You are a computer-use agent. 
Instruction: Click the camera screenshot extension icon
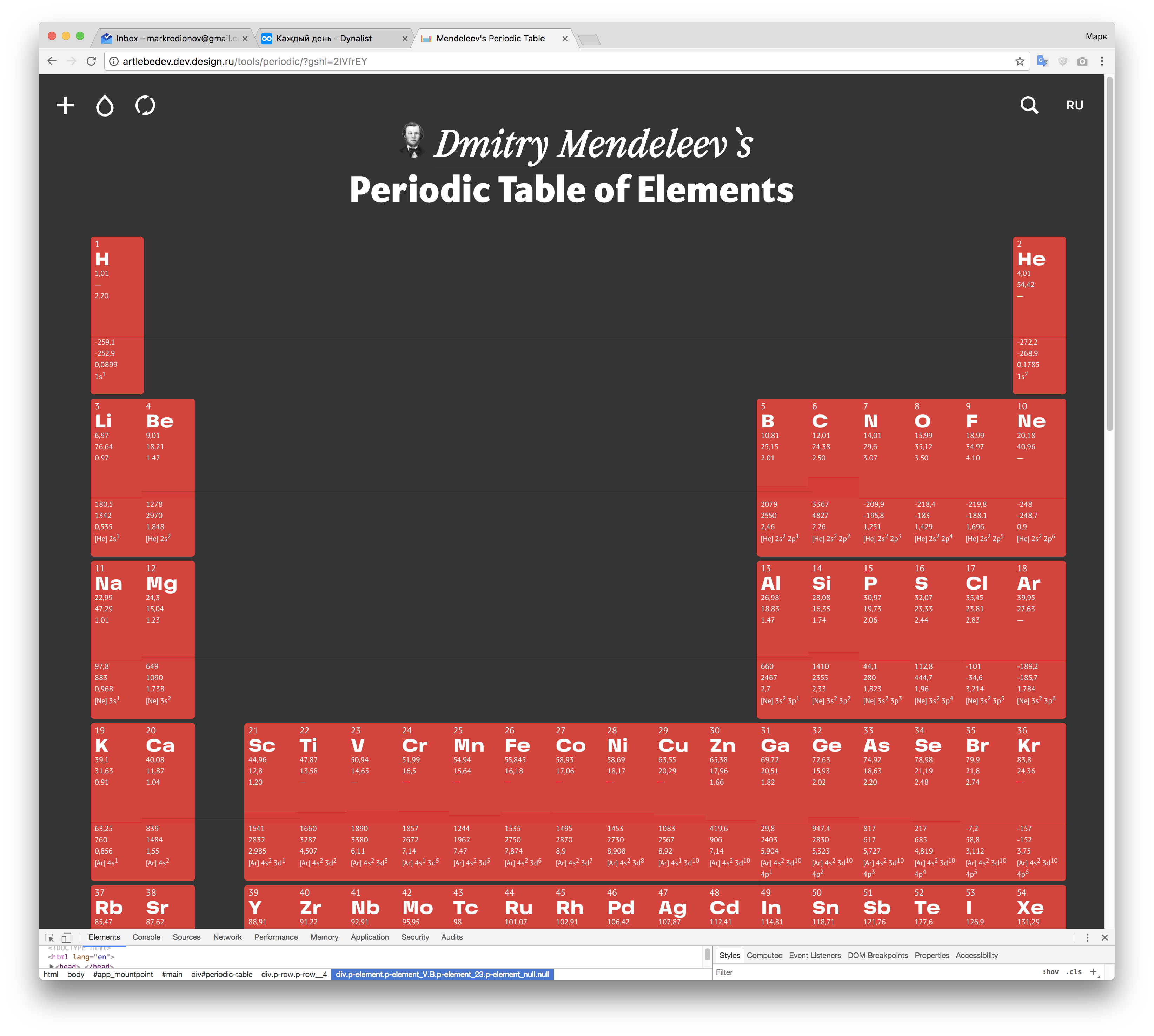point(1082,61)
